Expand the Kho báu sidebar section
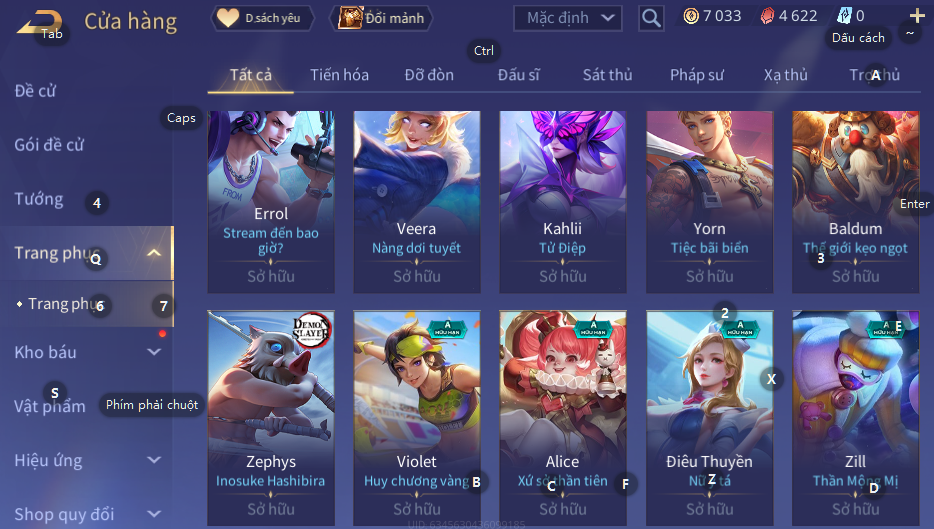The width and height of the screenshot is (934, 529). [154, 352]
